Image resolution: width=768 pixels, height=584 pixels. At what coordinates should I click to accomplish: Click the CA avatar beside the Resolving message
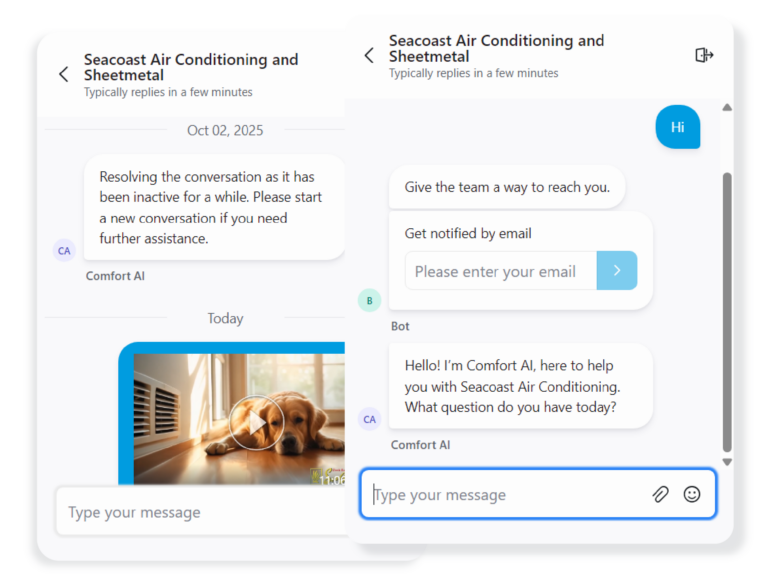64,250
